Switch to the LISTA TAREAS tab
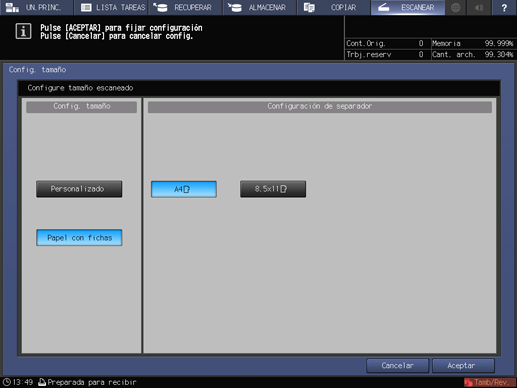The image size is (517, 388). [111, 7]
